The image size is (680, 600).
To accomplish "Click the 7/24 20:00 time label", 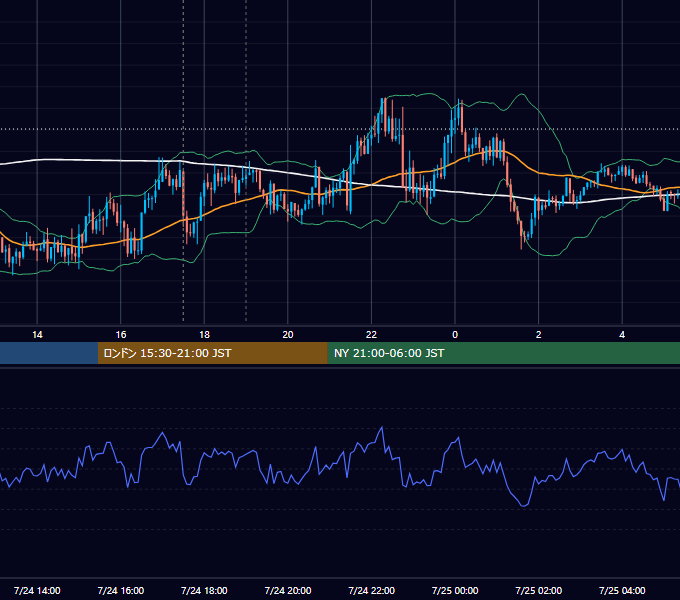I will (288, 590).
